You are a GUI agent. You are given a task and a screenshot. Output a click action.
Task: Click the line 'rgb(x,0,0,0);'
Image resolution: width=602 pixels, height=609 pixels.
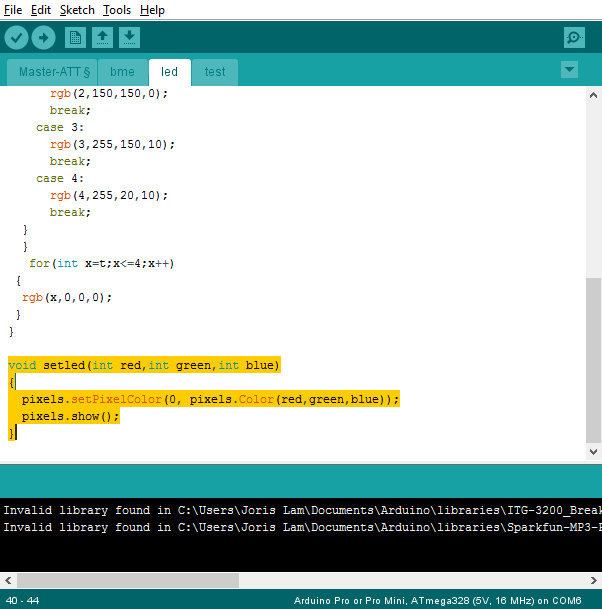click(x=67, y=298)
